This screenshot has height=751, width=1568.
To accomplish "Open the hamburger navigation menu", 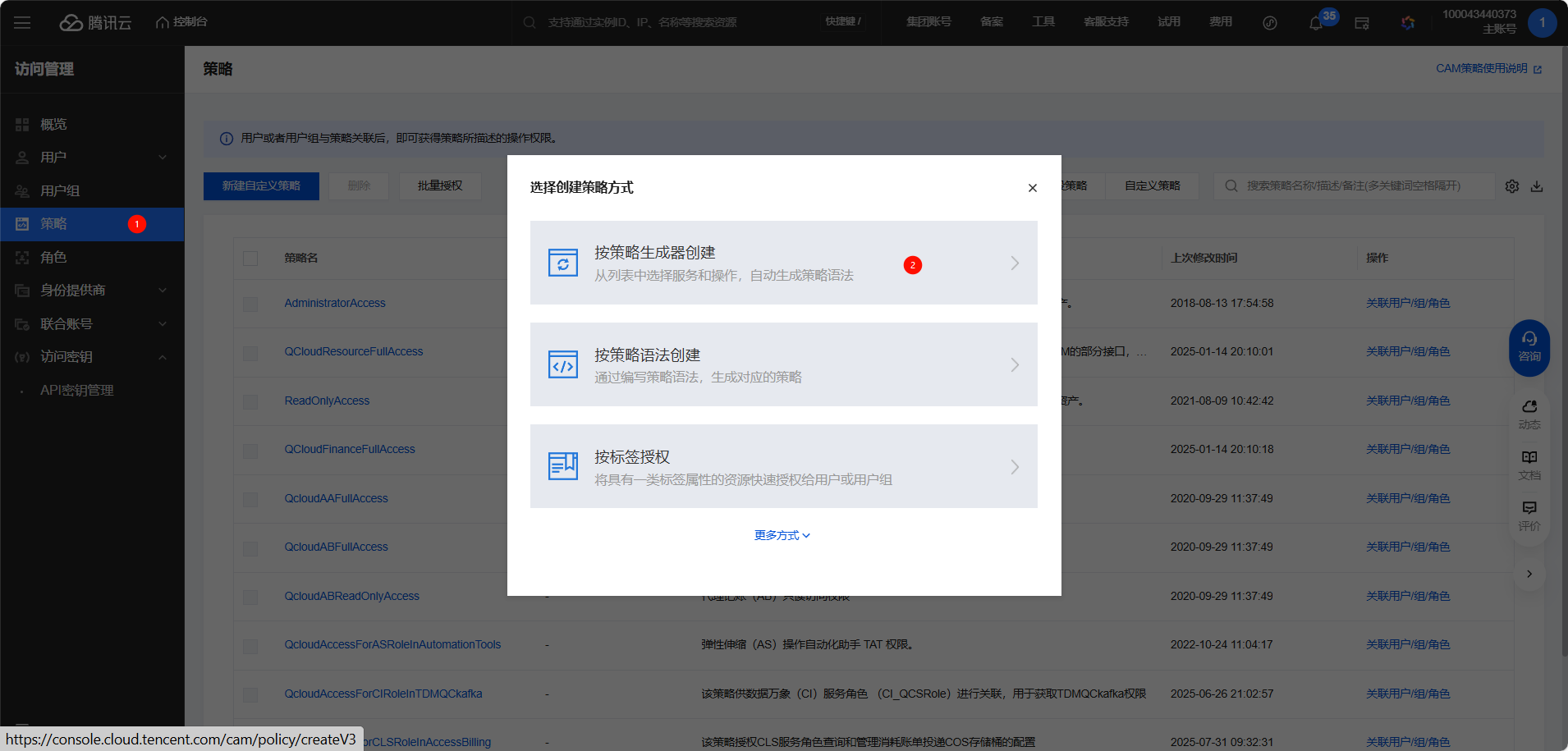I will click(x=22, y=23).
